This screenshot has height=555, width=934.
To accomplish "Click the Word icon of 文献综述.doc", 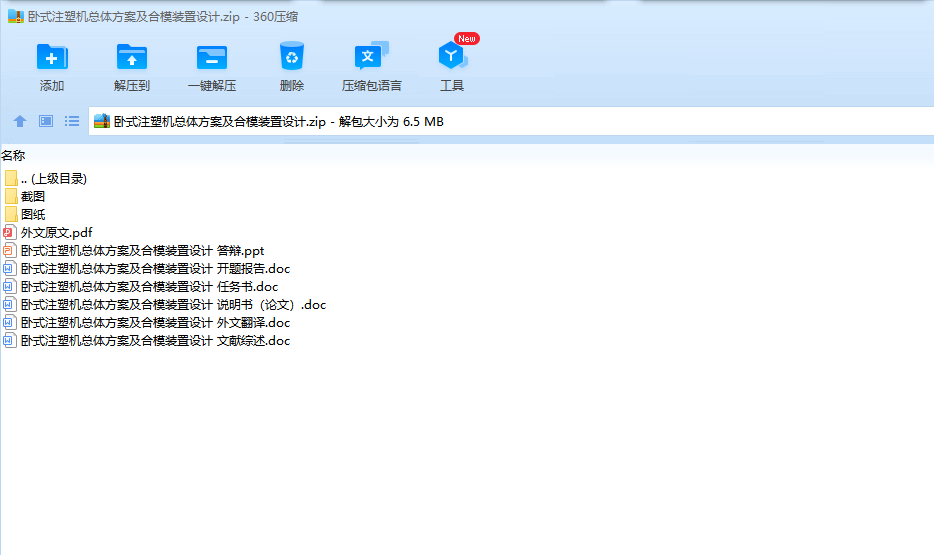I will [9, 341].
